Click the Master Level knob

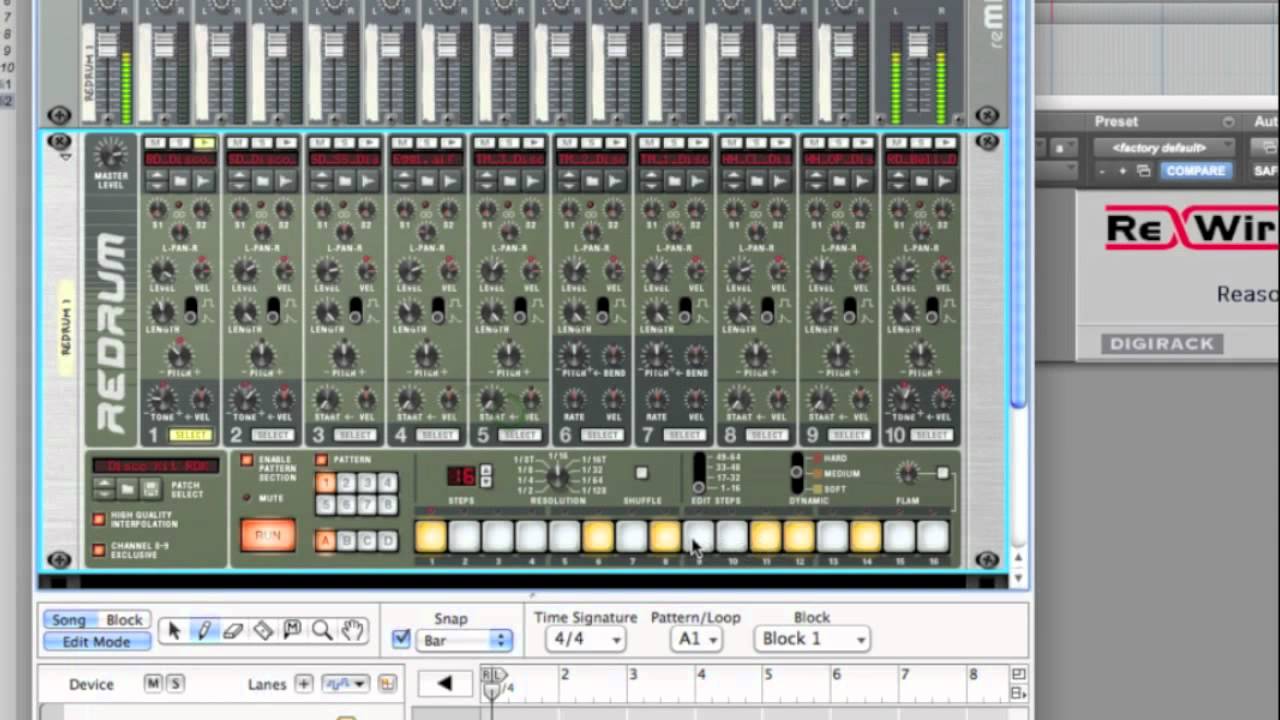111,156
